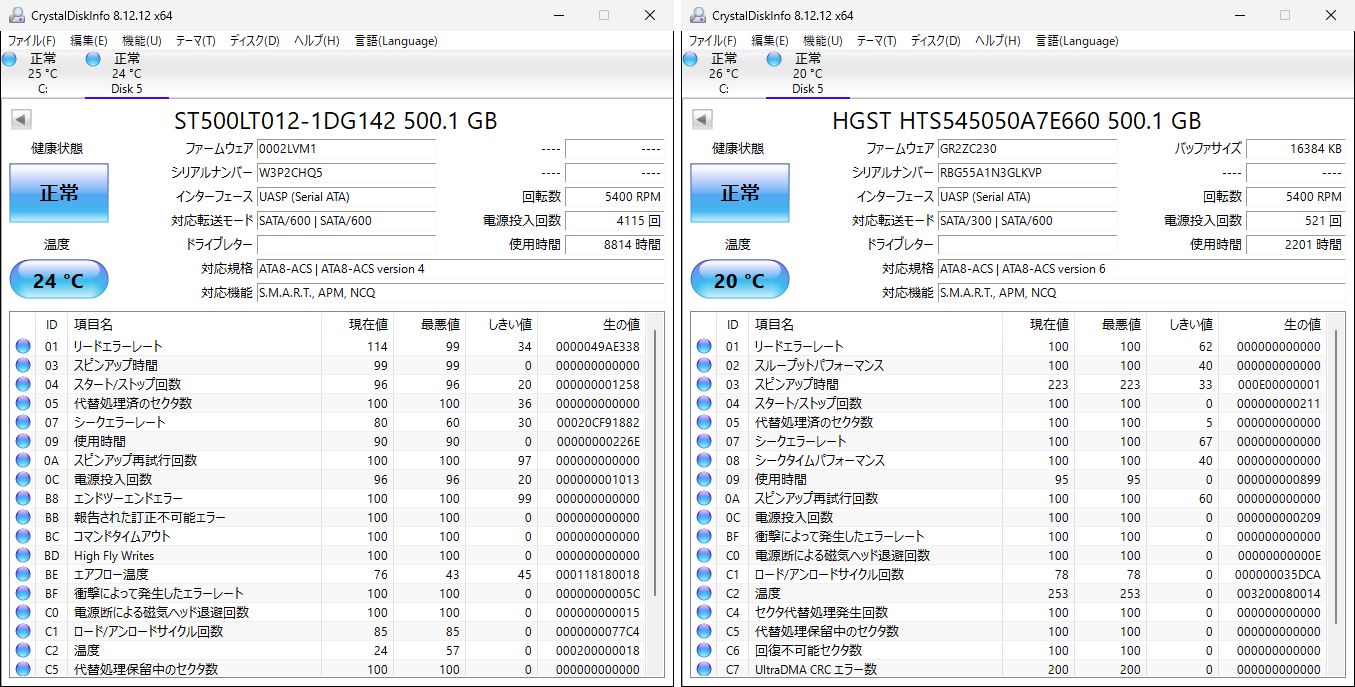Open the ディスク(D) menu in the HGST window

[934, 41]
